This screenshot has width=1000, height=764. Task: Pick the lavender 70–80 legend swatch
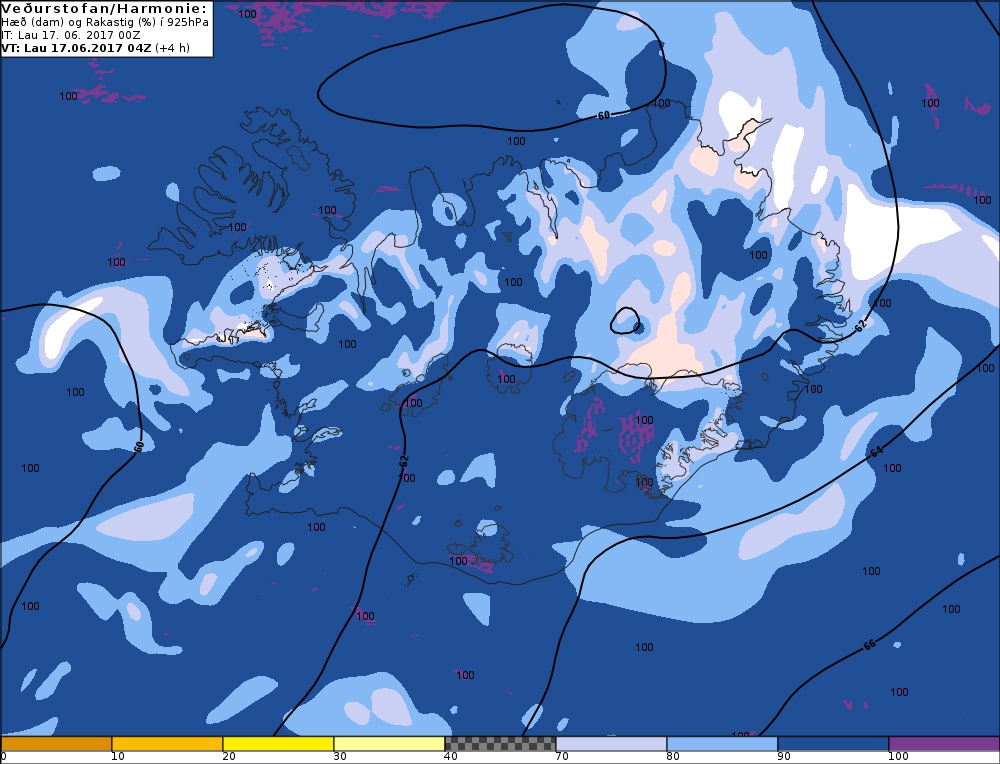click(x=611, y=744)
